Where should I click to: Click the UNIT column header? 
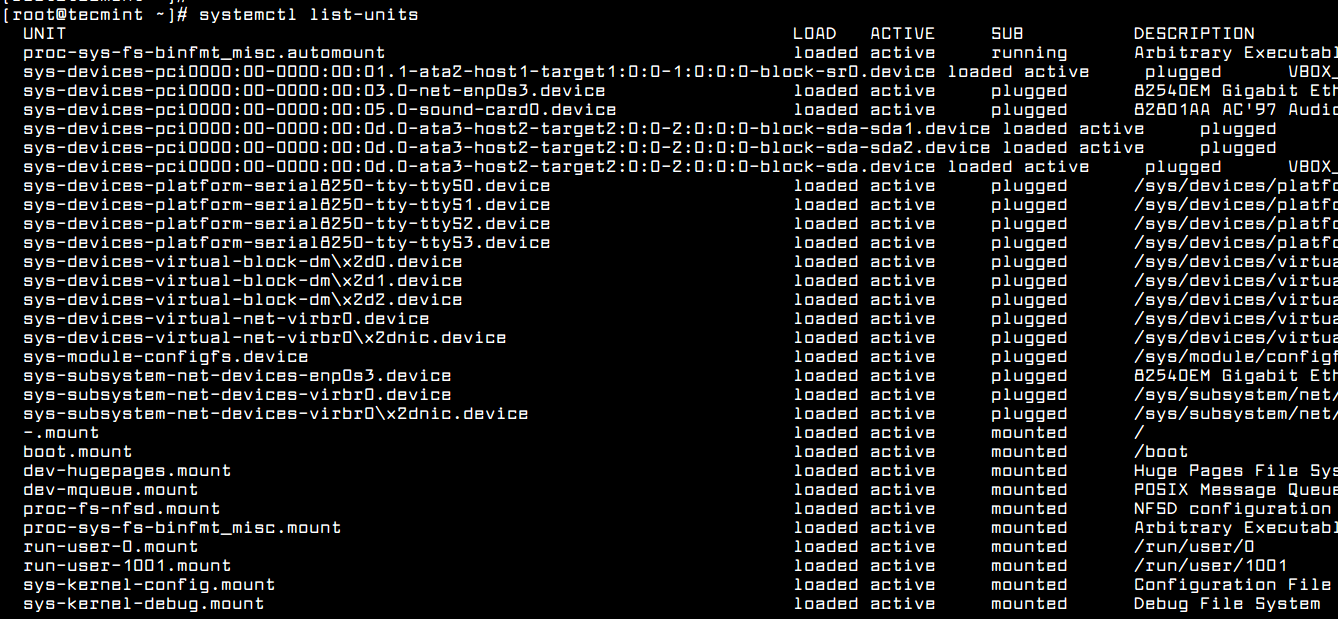(44, 34)
